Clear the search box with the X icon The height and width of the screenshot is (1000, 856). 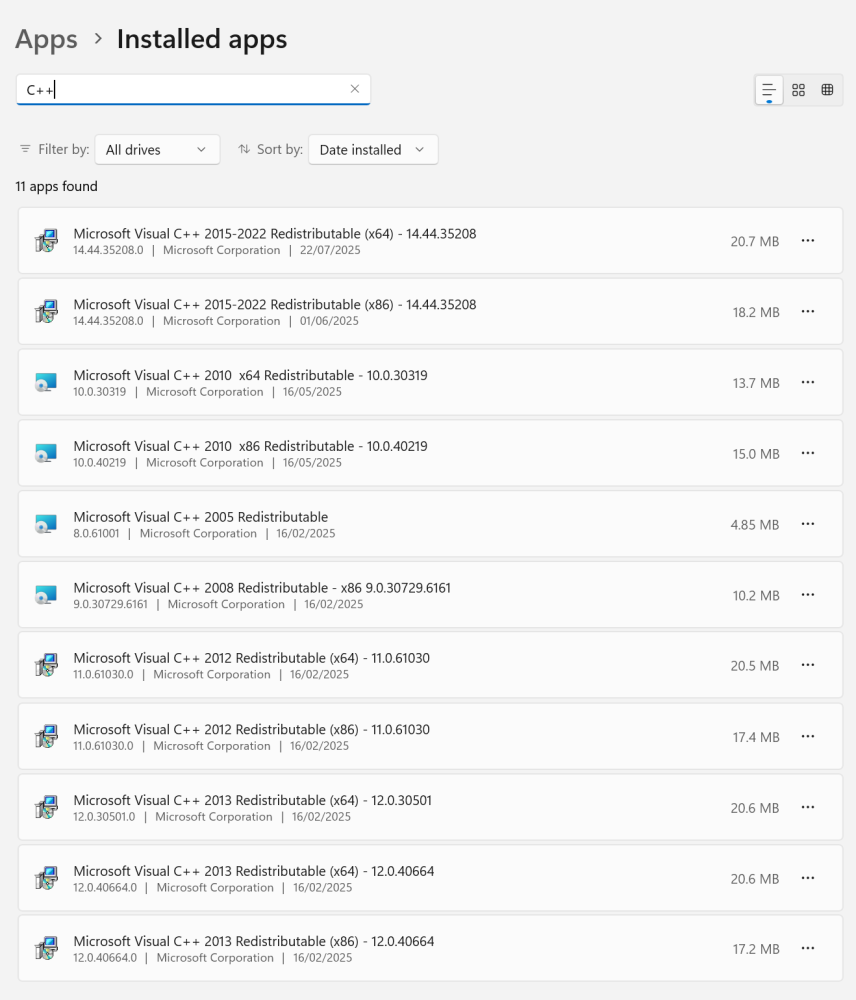point(355,89)
